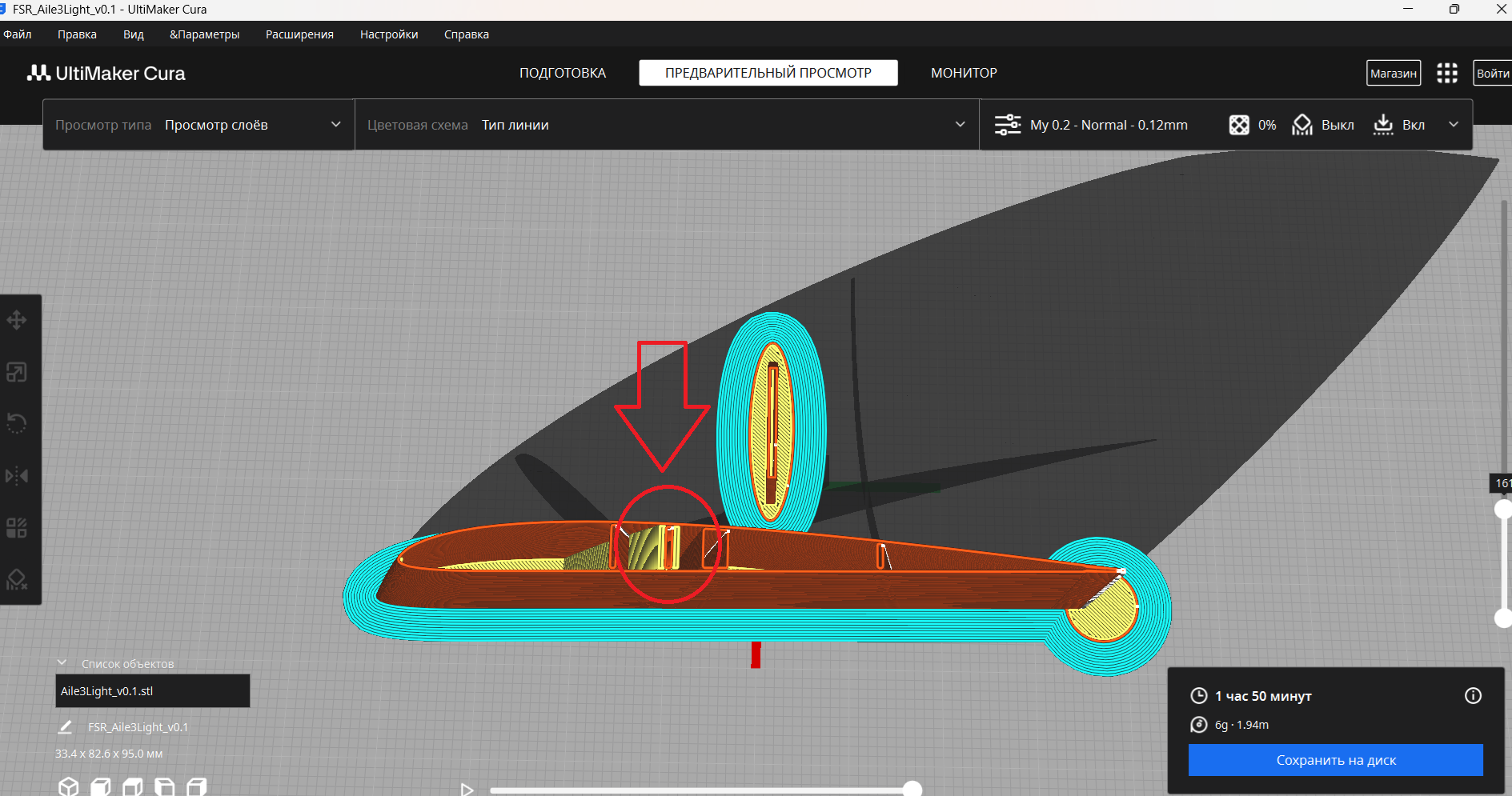
Task: Select the Mirror tool in left toolbar
Action: tap(17, 476)
